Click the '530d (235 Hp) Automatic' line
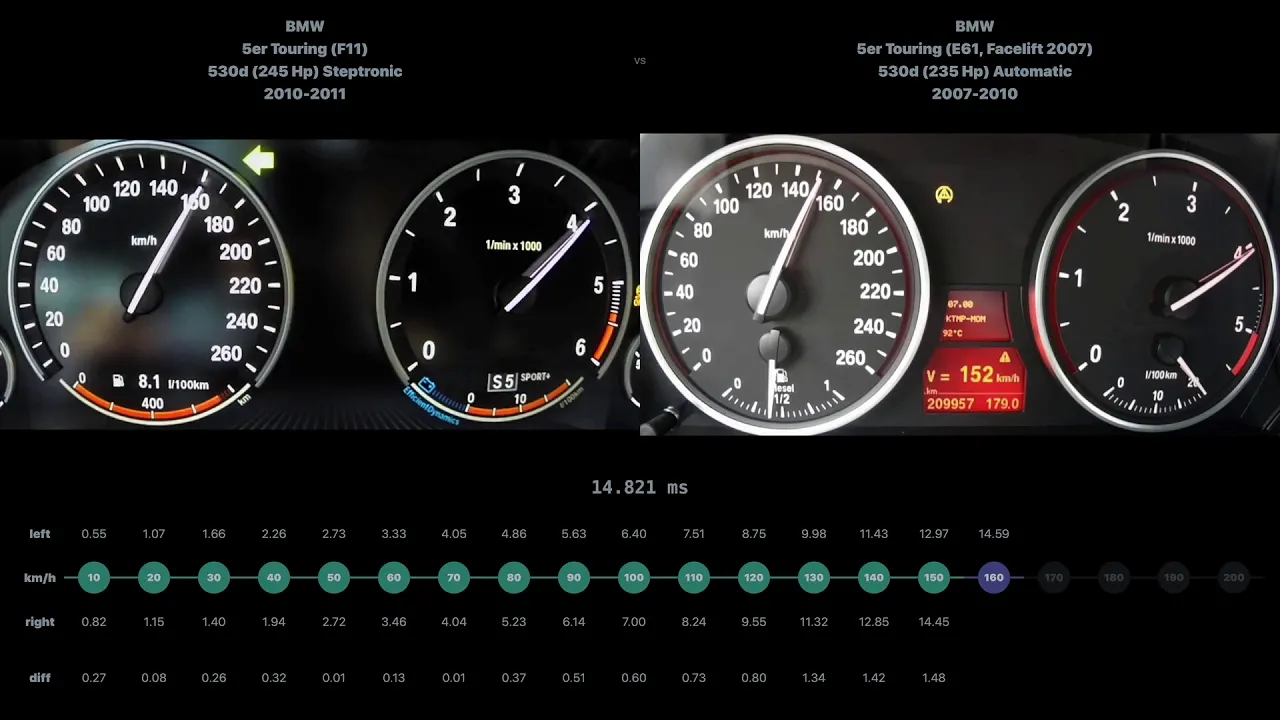This screenshot has height=720, width=1280. click(x=975, y=71)
